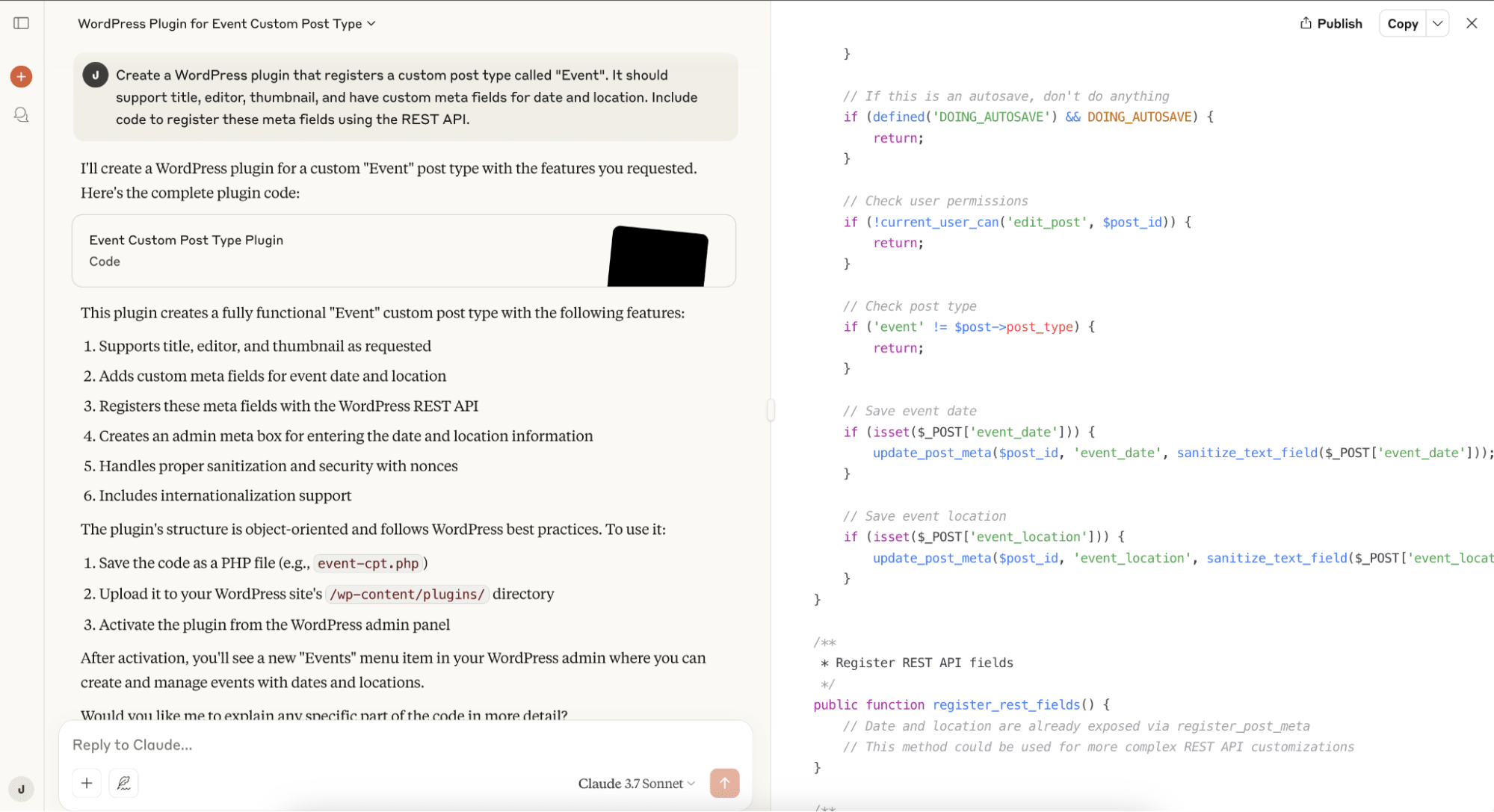Screen dimensions: 1494x812
Task: Click the event-cpt.php inline code snippet
Action: (x=368, y=563)
